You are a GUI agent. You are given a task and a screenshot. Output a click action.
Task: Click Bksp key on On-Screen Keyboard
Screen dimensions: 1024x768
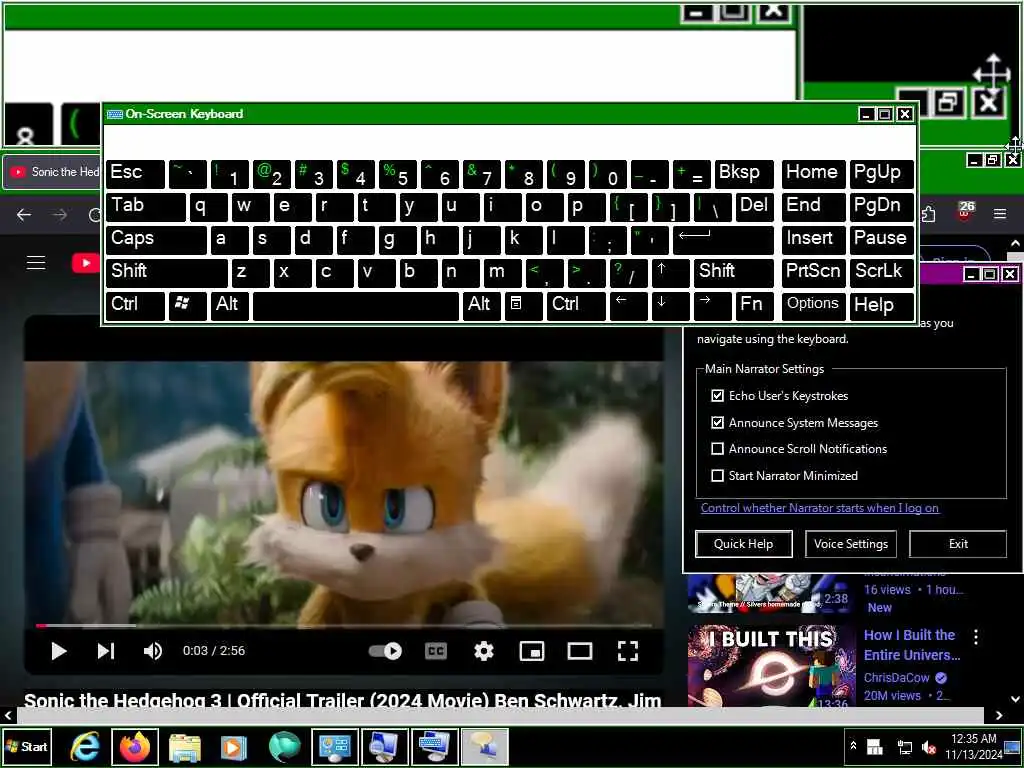[744, 174]
